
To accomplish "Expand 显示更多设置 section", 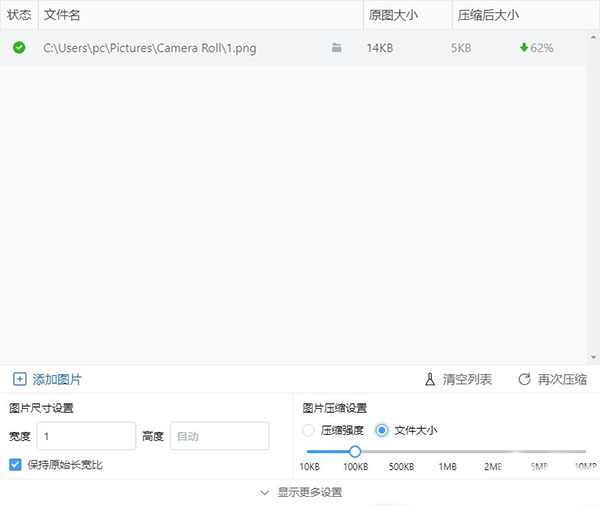I will click(300, 492).
